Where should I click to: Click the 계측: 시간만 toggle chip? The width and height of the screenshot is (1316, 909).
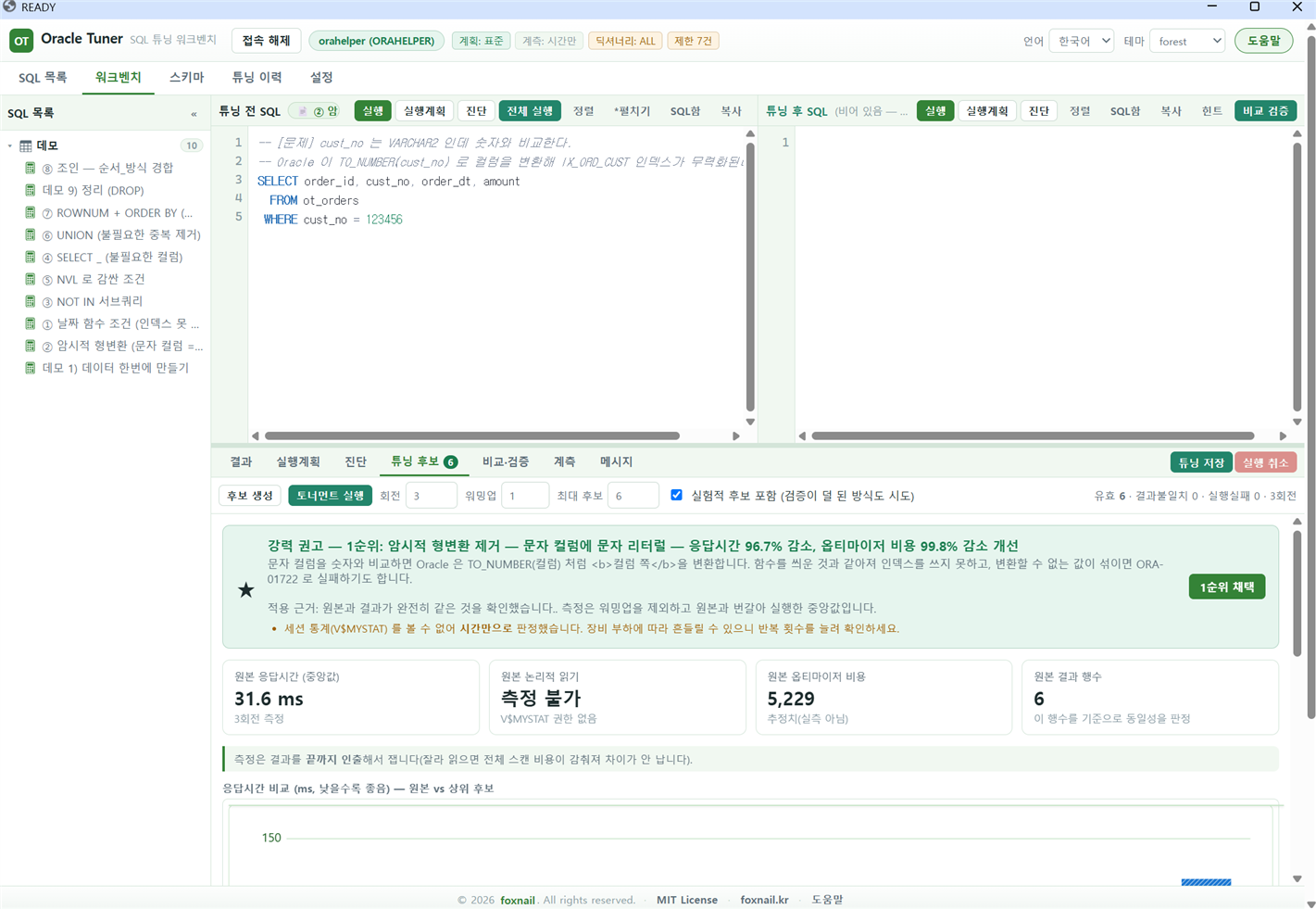pos(549,41)
